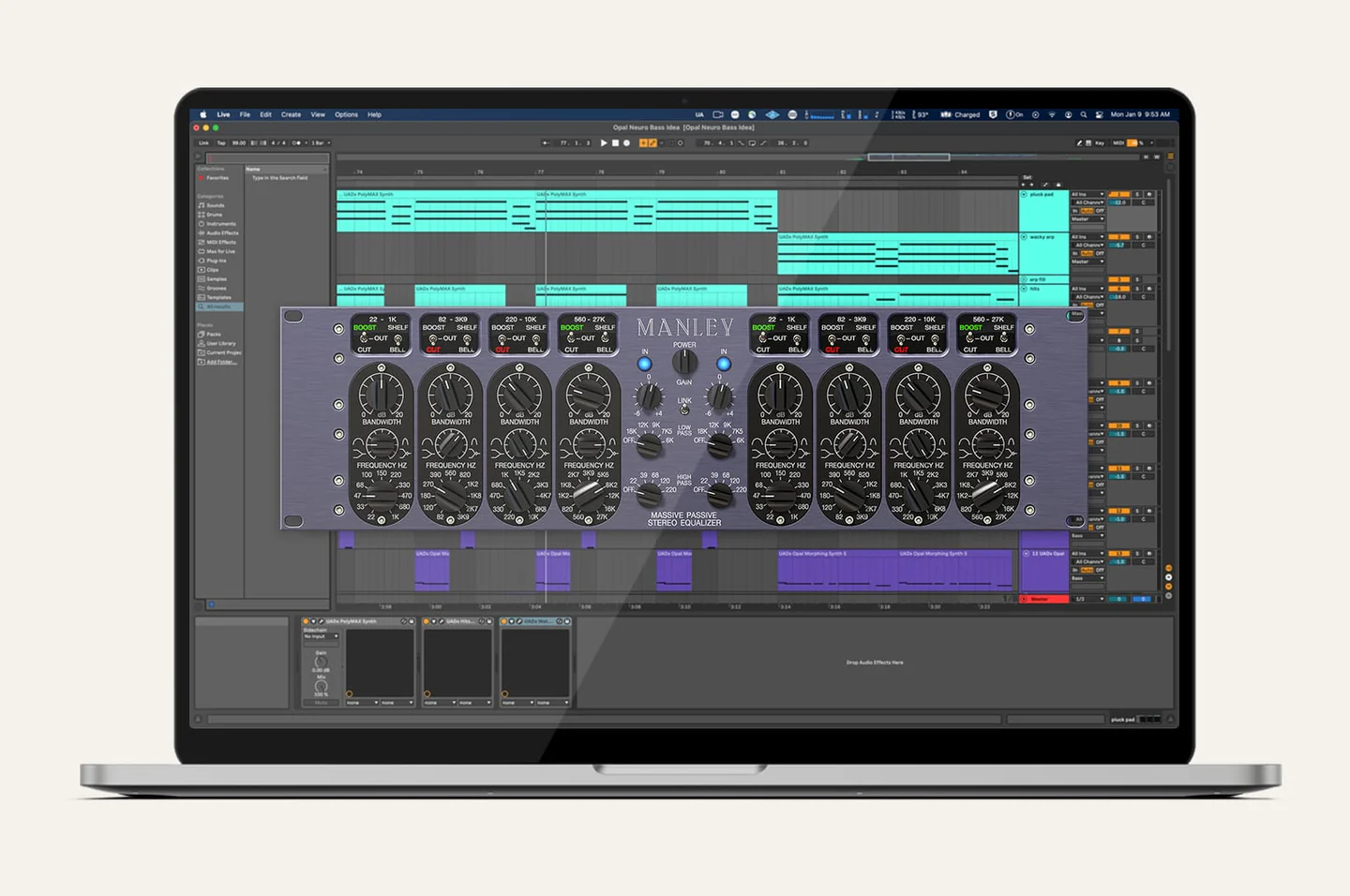Click the Wi-Fi icon in macOS menu bar
1350x896 pixels.
(1052, 114)
